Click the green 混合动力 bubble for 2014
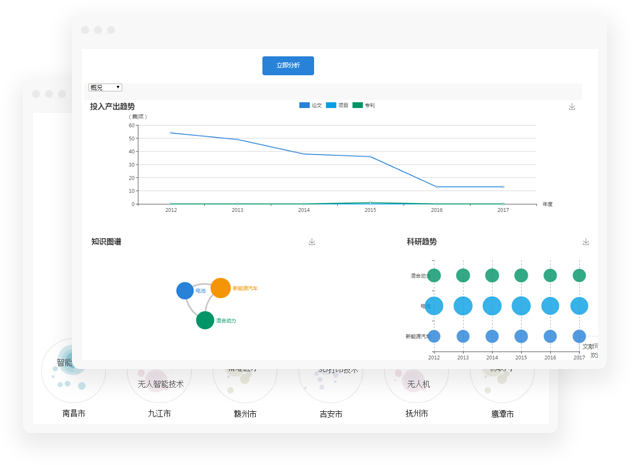This screenshot has width=632, height=465. 492,276
